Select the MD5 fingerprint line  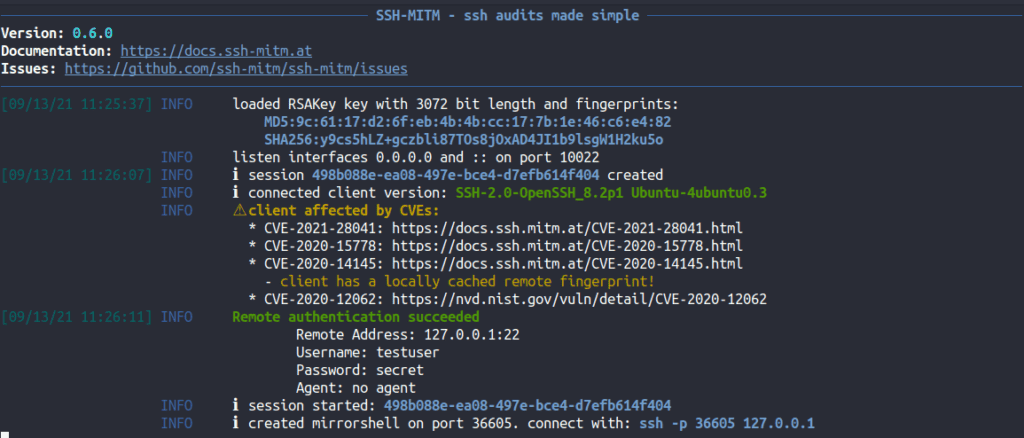[x=468, y=122]
